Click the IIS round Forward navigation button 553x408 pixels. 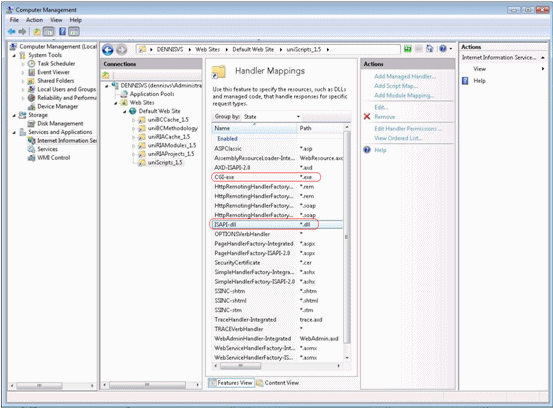point(121,50)
